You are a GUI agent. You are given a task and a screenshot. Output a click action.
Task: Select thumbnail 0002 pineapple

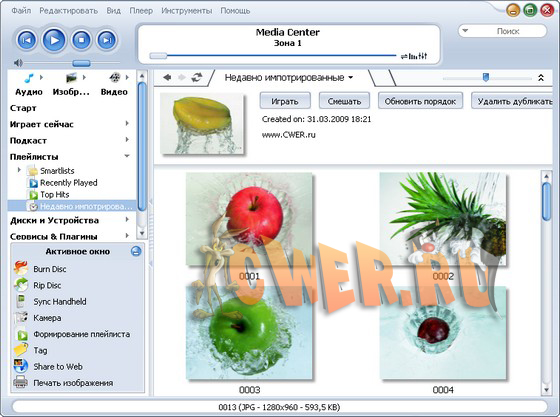click(443, 218)
